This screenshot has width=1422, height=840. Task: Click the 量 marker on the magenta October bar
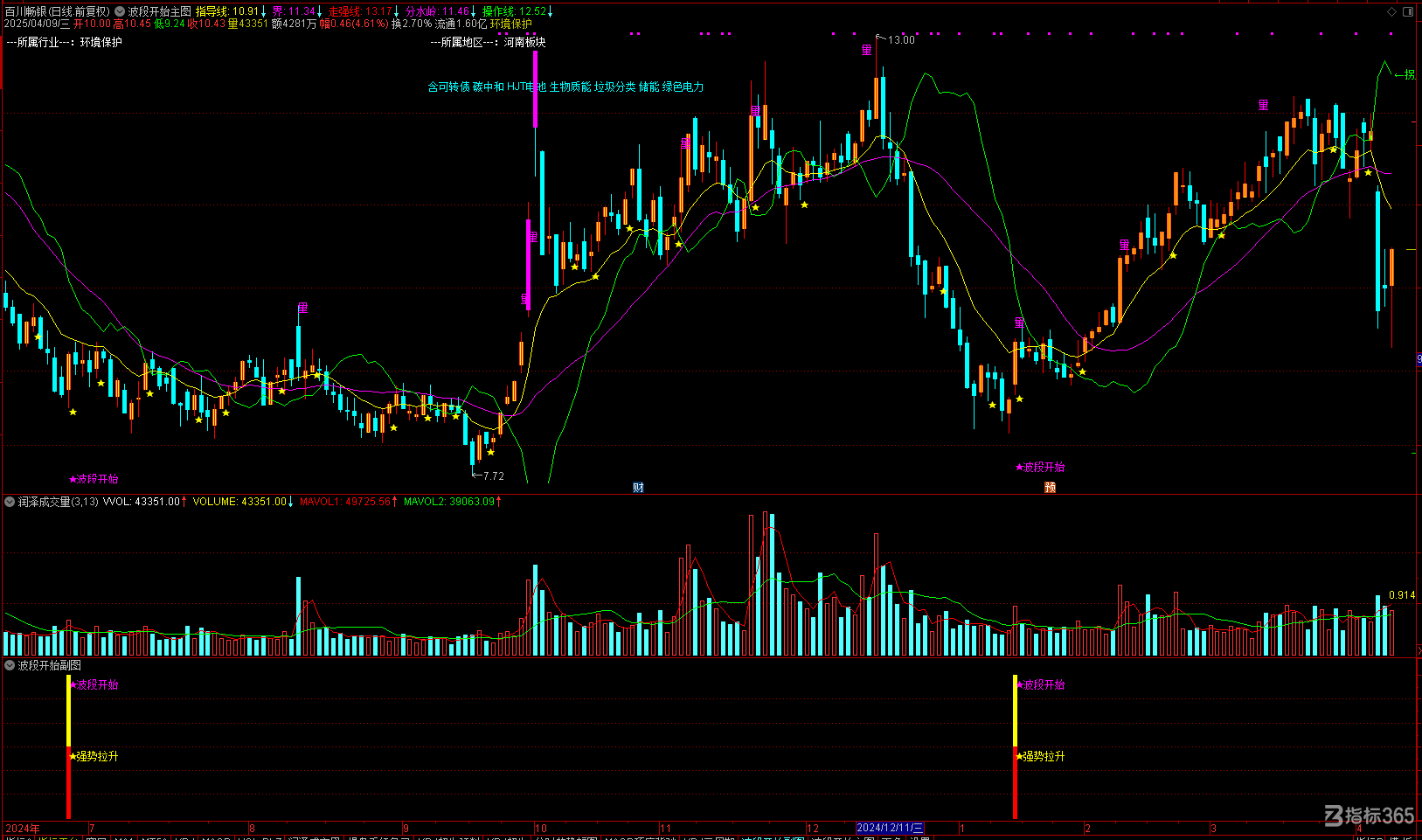pyautogui.click(x=531, y=238)
